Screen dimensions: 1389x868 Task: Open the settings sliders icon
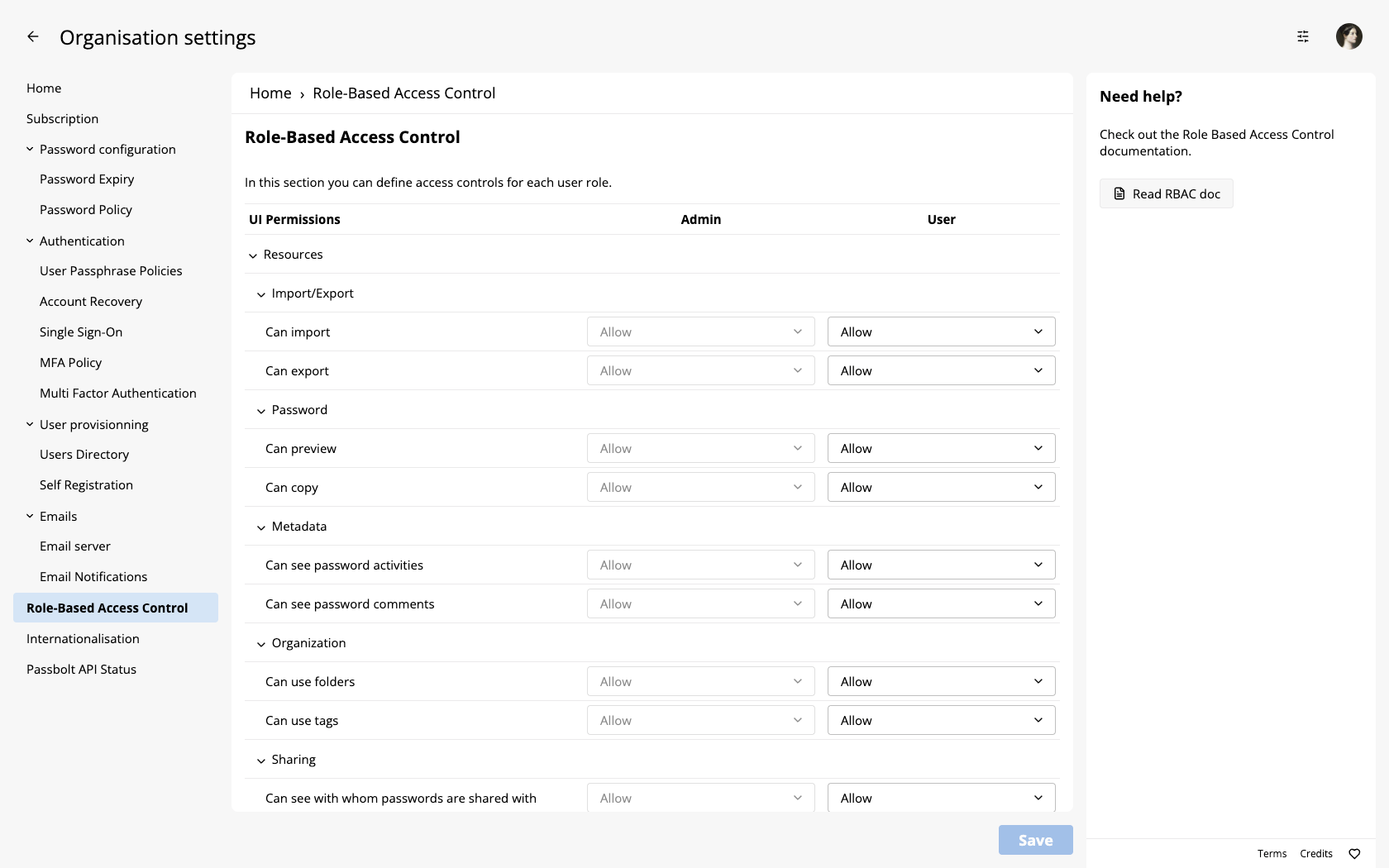(x=1303, y=36)
